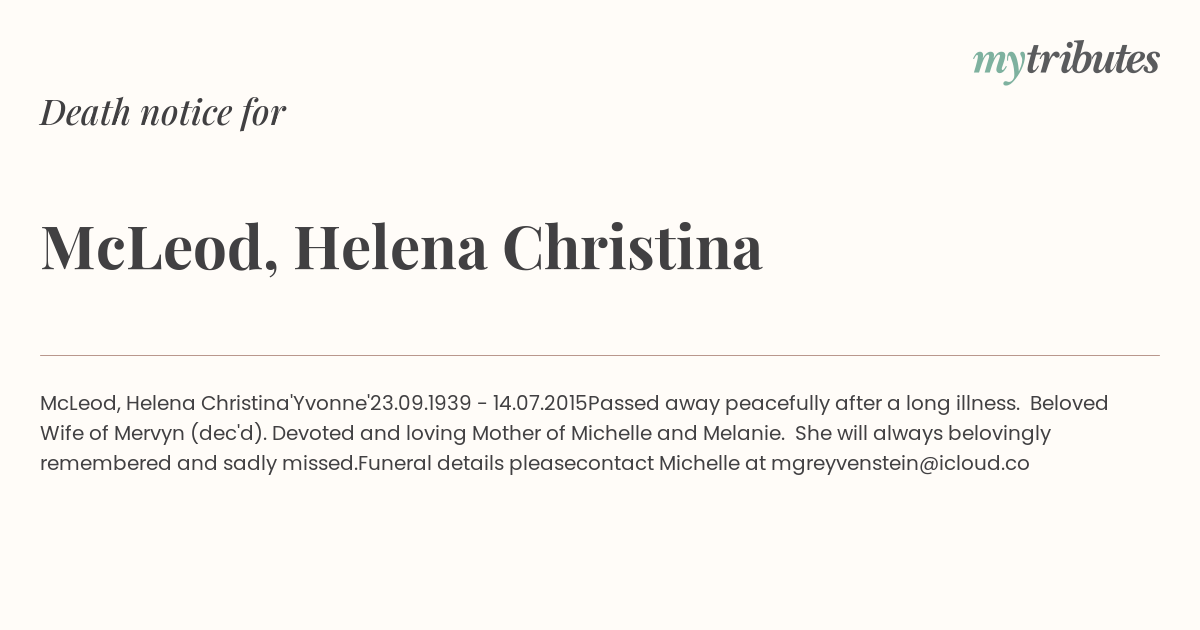Click the mytributes logo

1066,62
